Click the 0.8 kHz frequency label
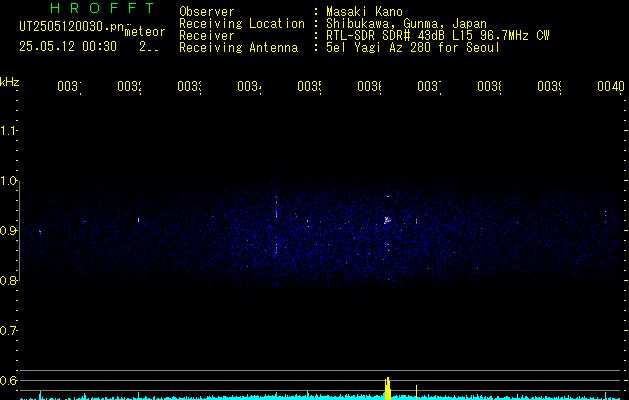Image resolution: width=629 pixels, height=400 pixels. tap(8, 280)
